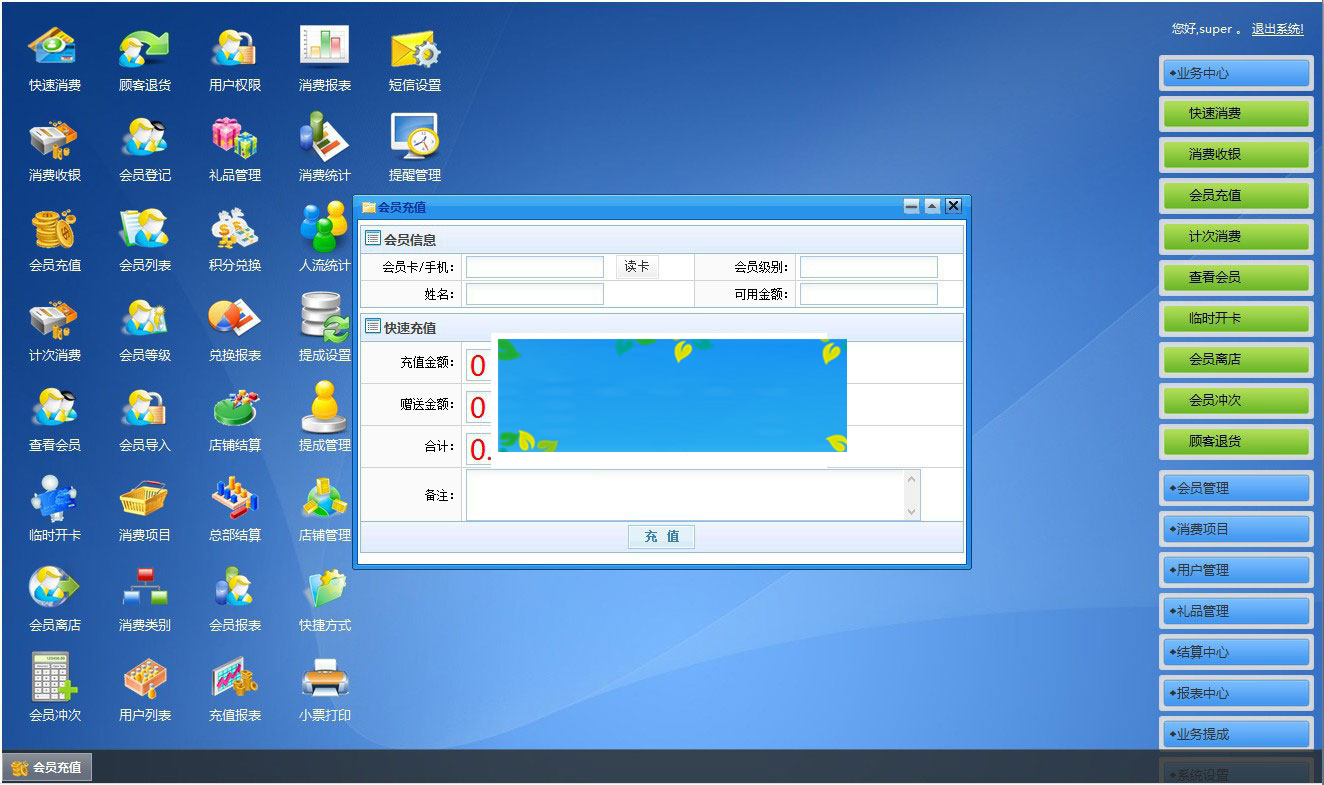Launch 短信设置 from the desktop
Screen dimensions: 1324x785
[x=413, y=60]
